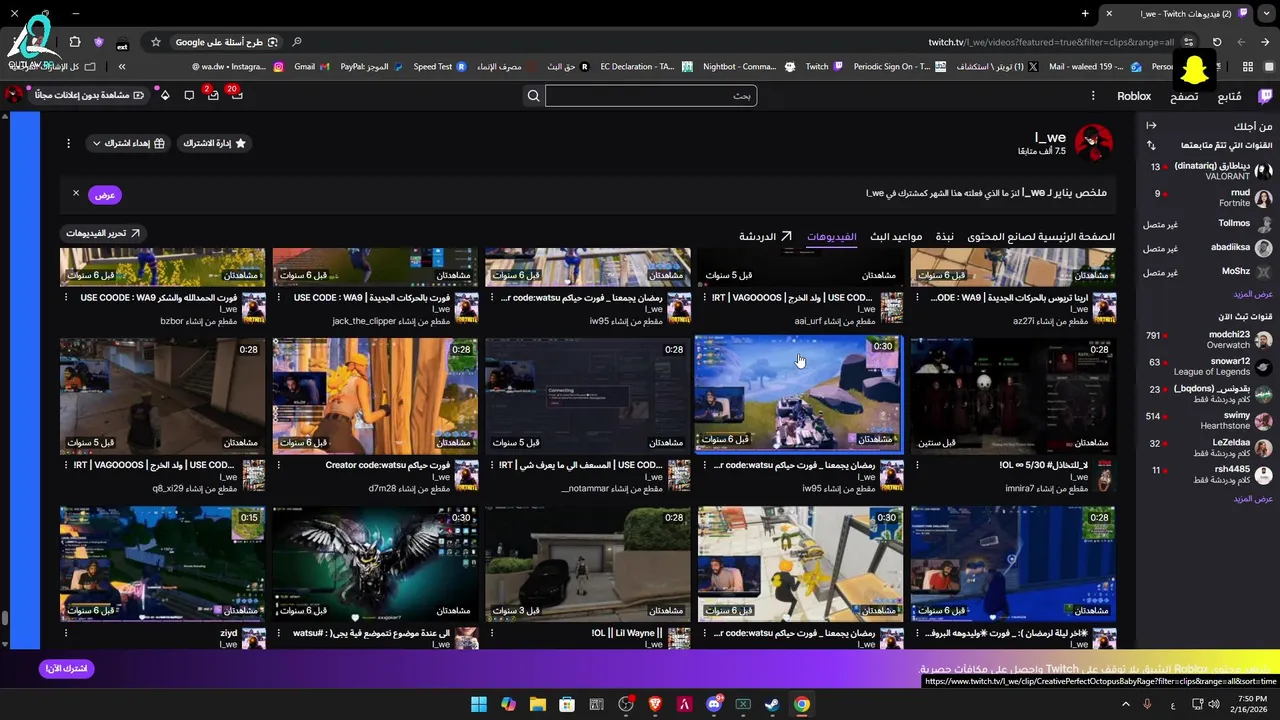Click the عرض purple view button
Screen dimensions: 1280x720
pyautogui.click(x=105, y=194)
